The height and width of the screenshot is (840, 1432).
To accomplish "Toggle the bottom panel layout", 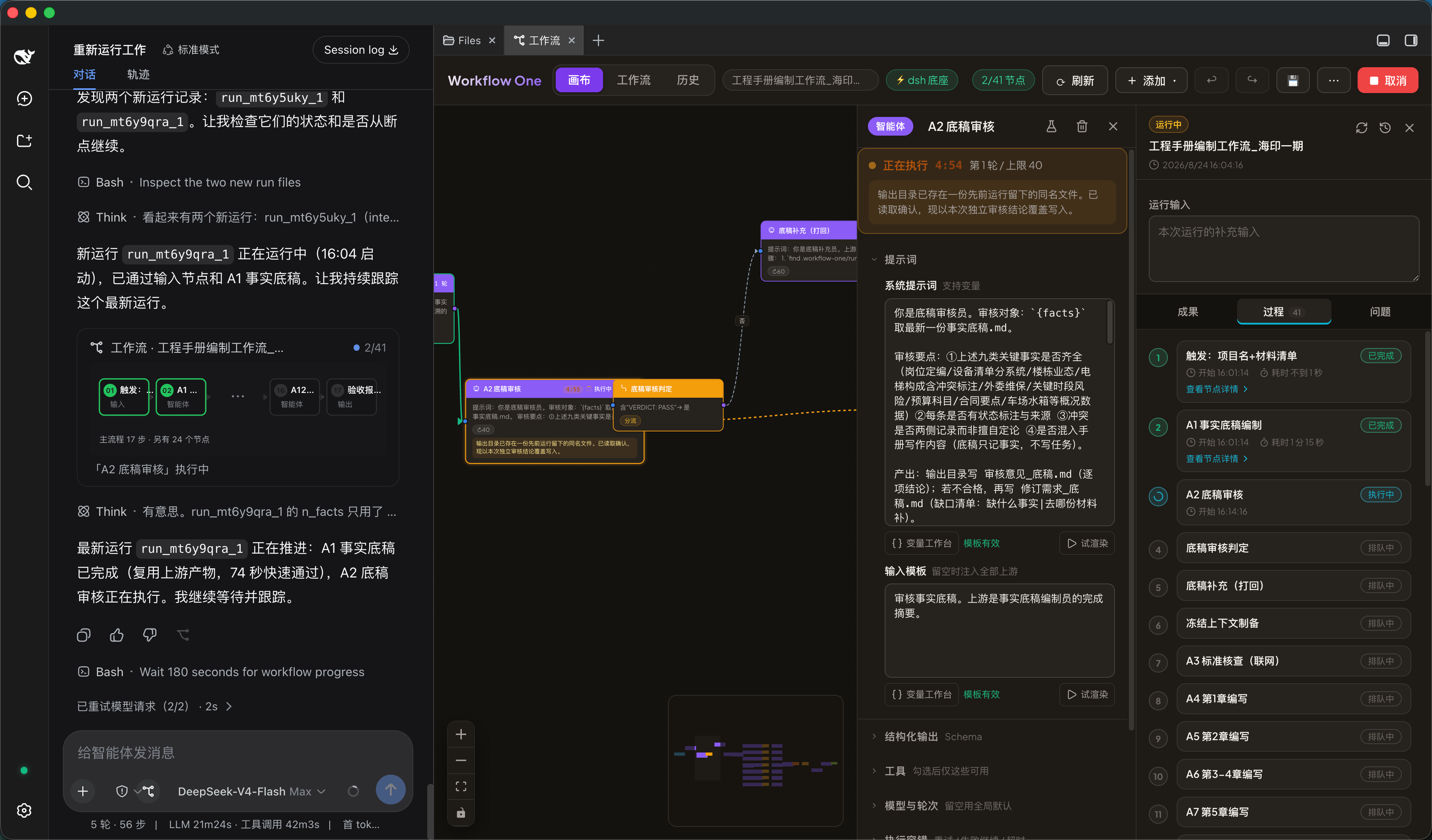I will coord(1383,40).
